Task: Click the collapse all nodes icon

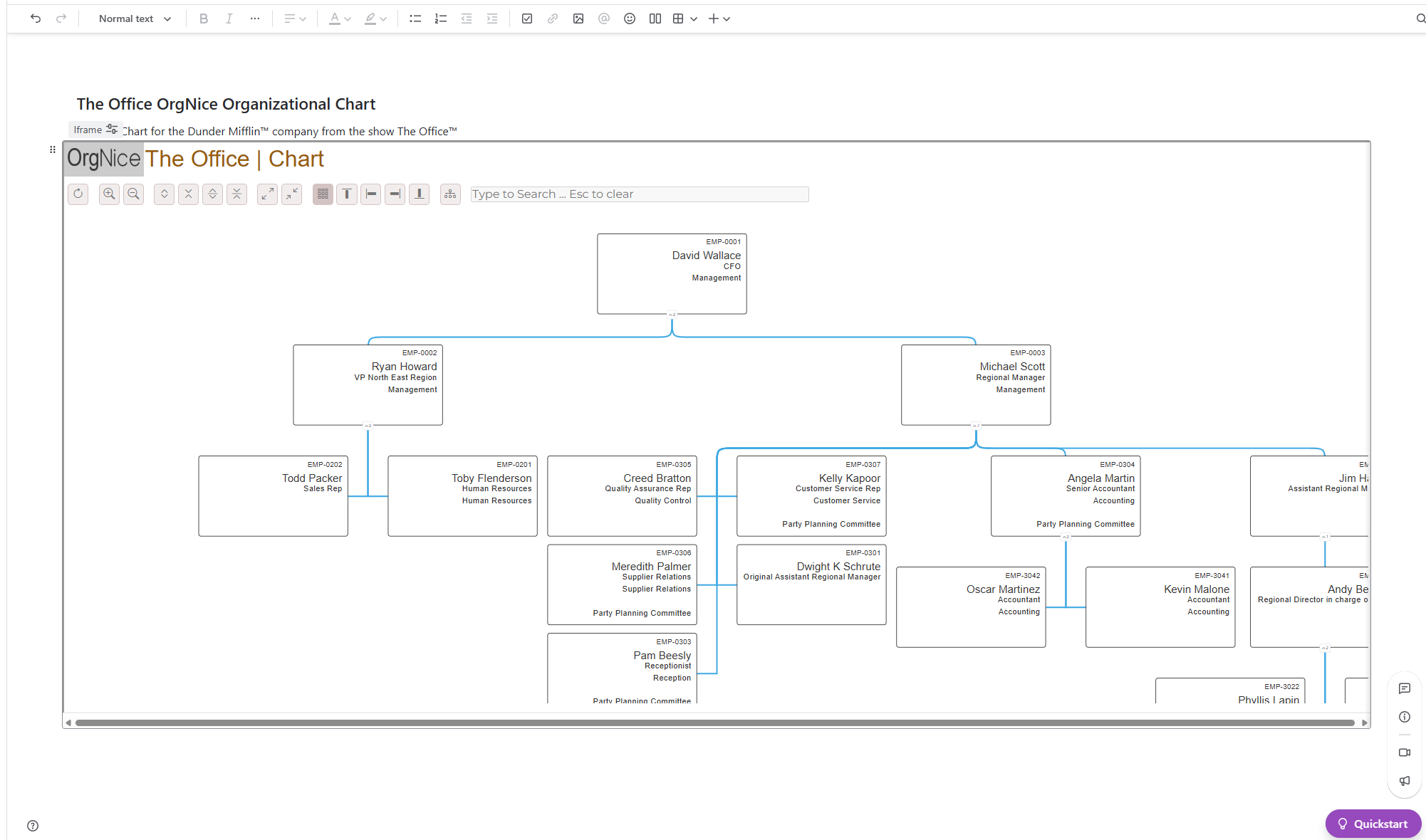Action: (236, 194)
